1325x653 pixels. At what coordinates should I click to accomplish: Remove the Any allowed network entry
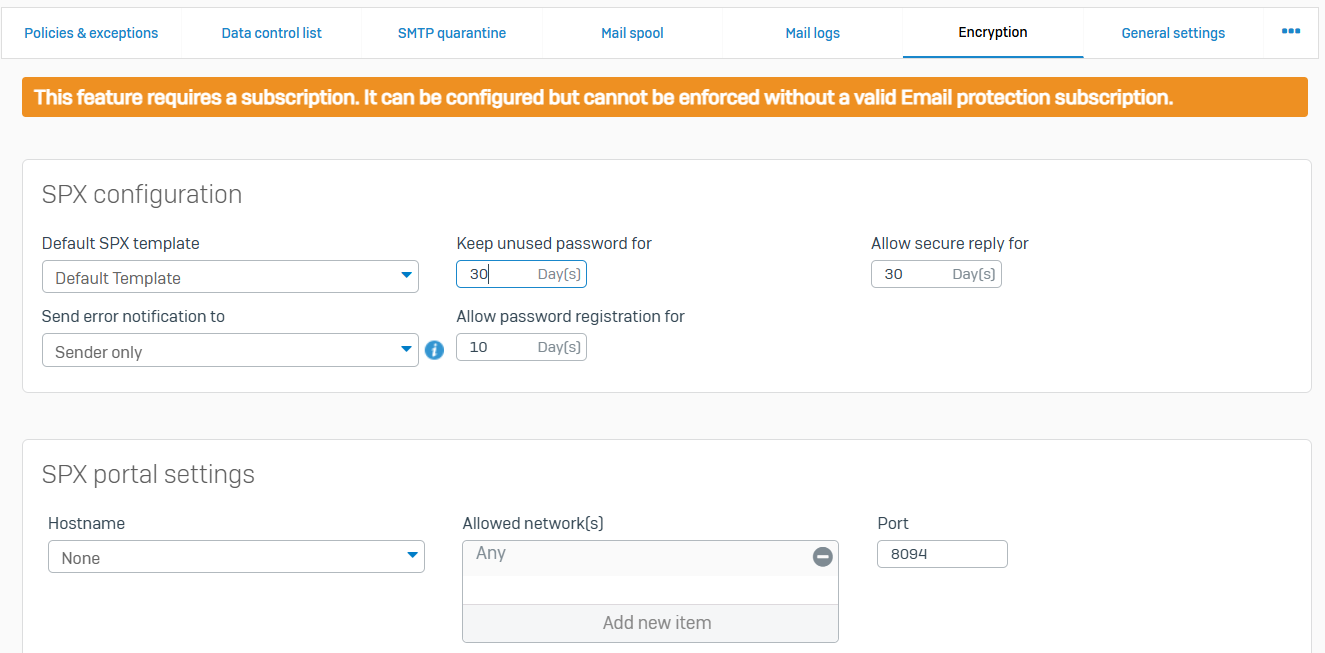(x=822, y=557)
